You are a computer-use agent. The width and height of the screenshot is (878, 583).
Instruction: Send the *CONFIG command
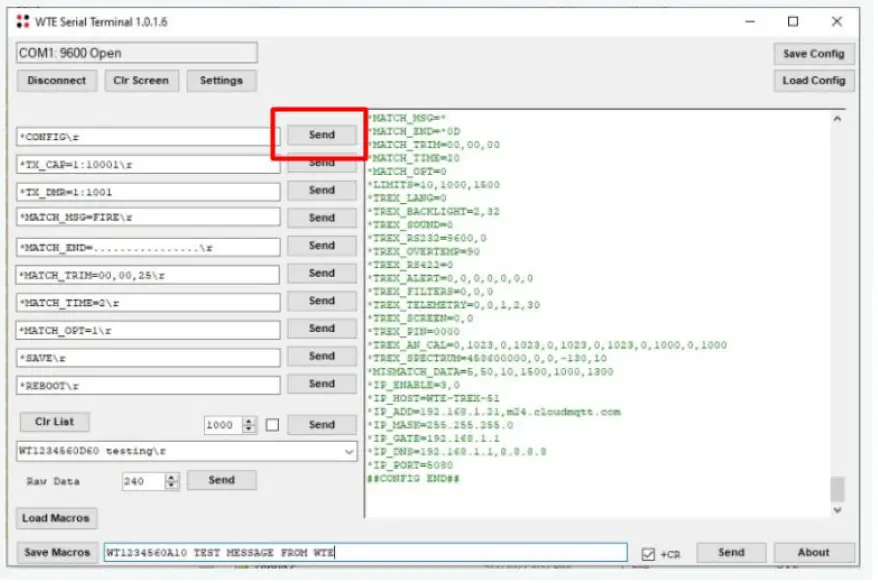click(320, 134)
